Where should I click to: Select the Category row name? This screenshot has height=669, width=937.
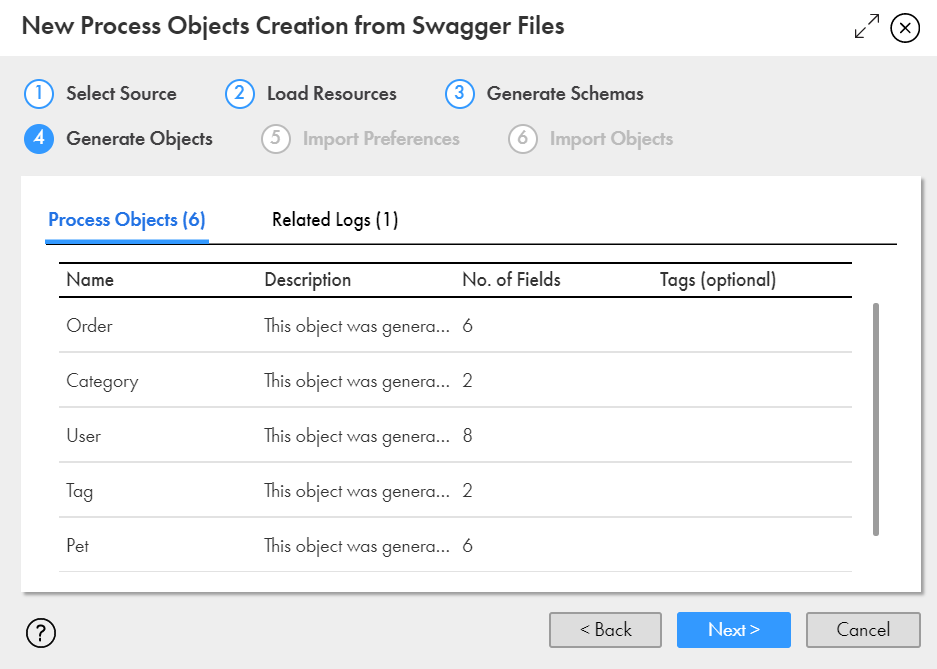point(102,381)
